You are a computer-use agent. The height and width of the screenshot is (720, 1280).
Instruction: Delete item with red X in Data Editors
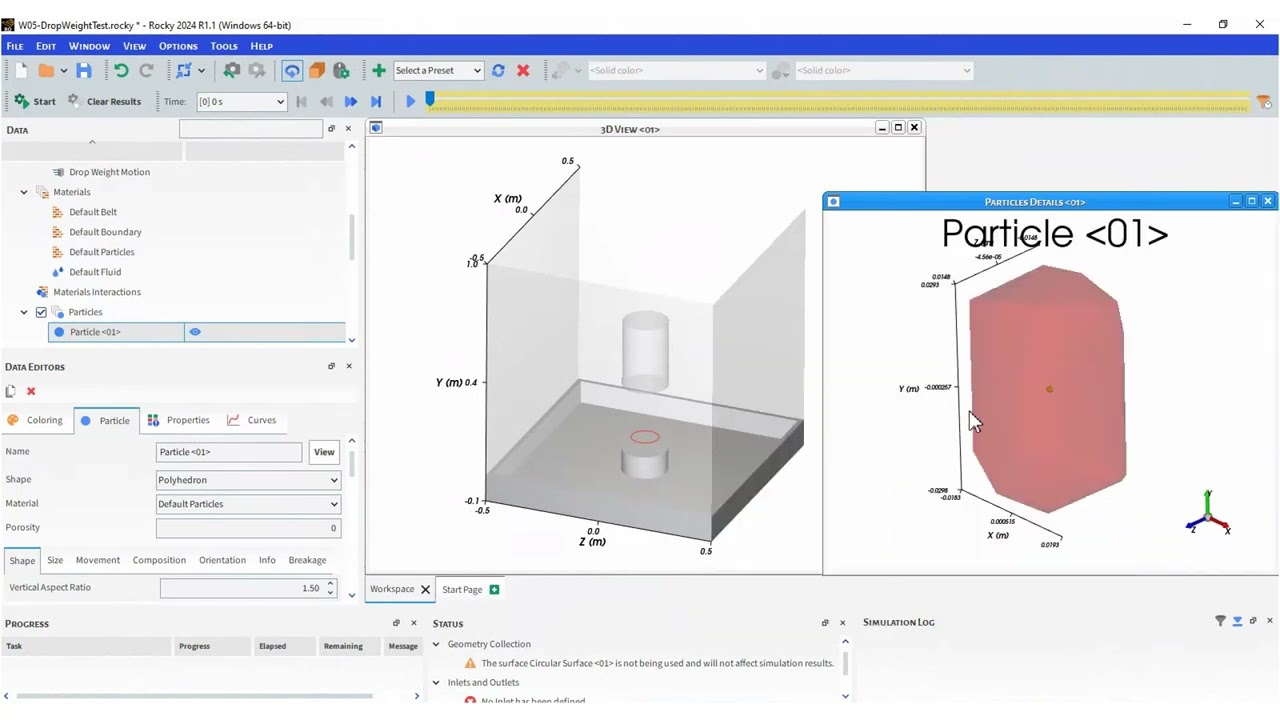click(x=31, y=391)
